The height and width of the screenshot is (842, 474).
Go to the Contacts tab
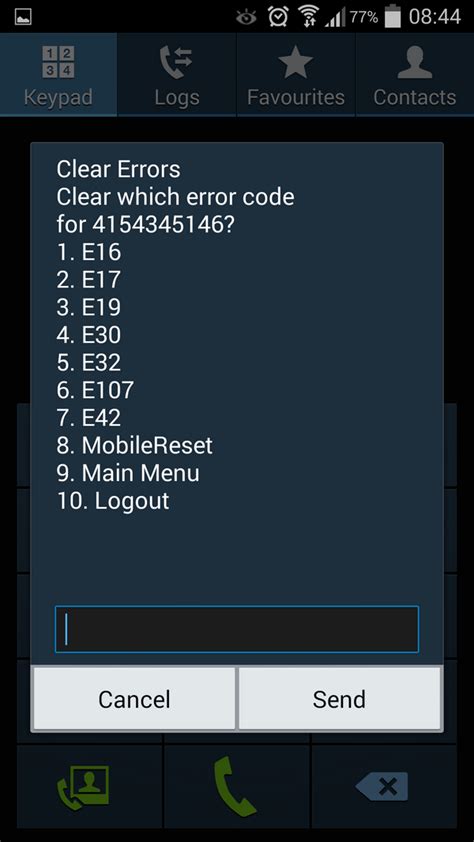(x=414, y=75)
